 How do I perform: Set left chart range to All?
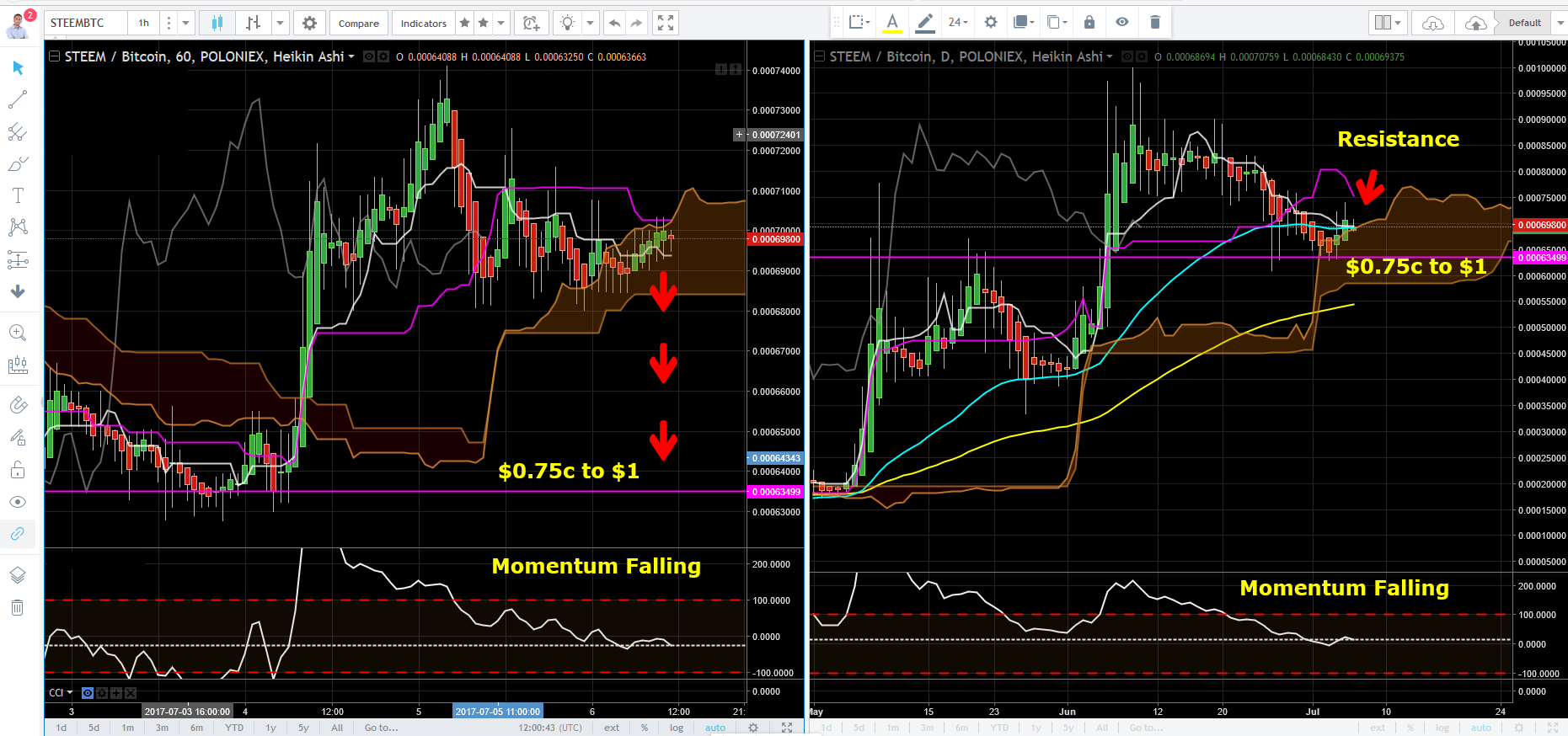coord(337,728)
